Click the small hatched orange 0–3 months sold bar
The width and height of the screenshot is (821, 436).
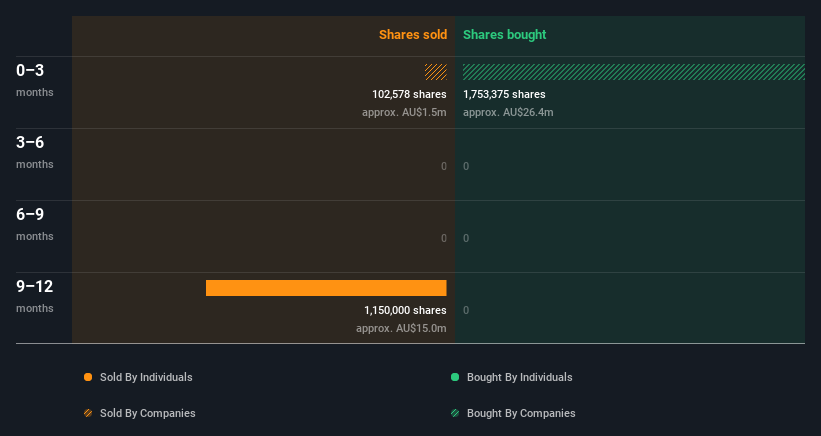pos(436,72)
